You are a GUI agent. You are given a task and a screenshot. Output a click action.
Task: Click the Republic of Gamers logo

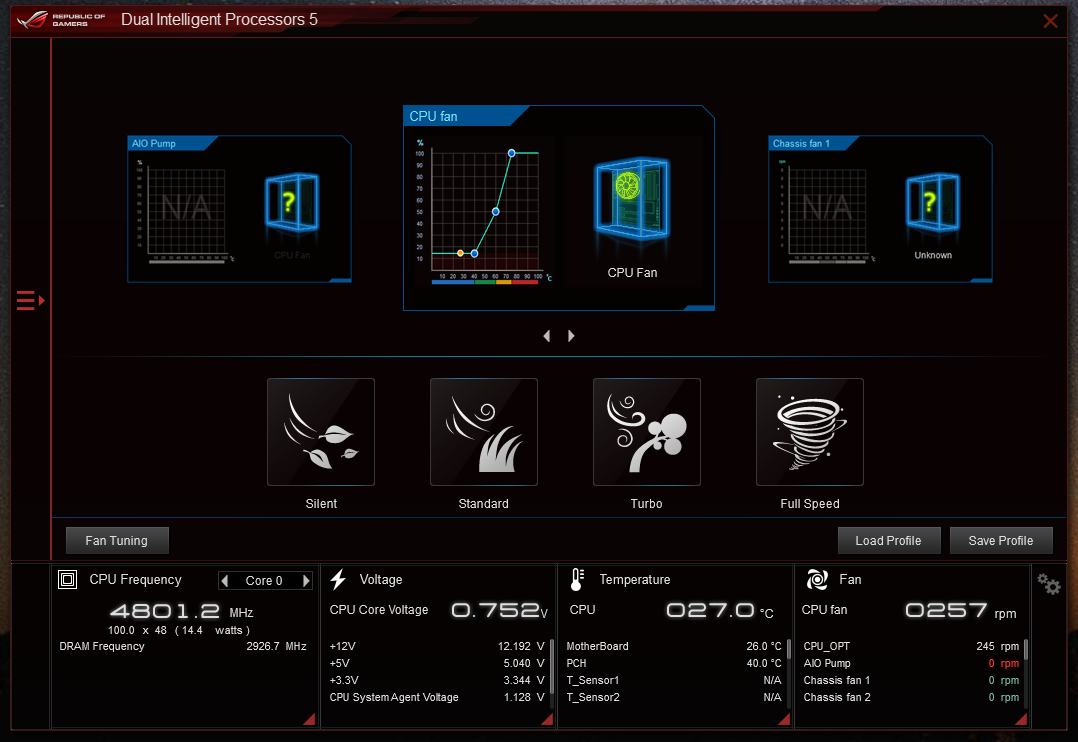click(61, 19)
